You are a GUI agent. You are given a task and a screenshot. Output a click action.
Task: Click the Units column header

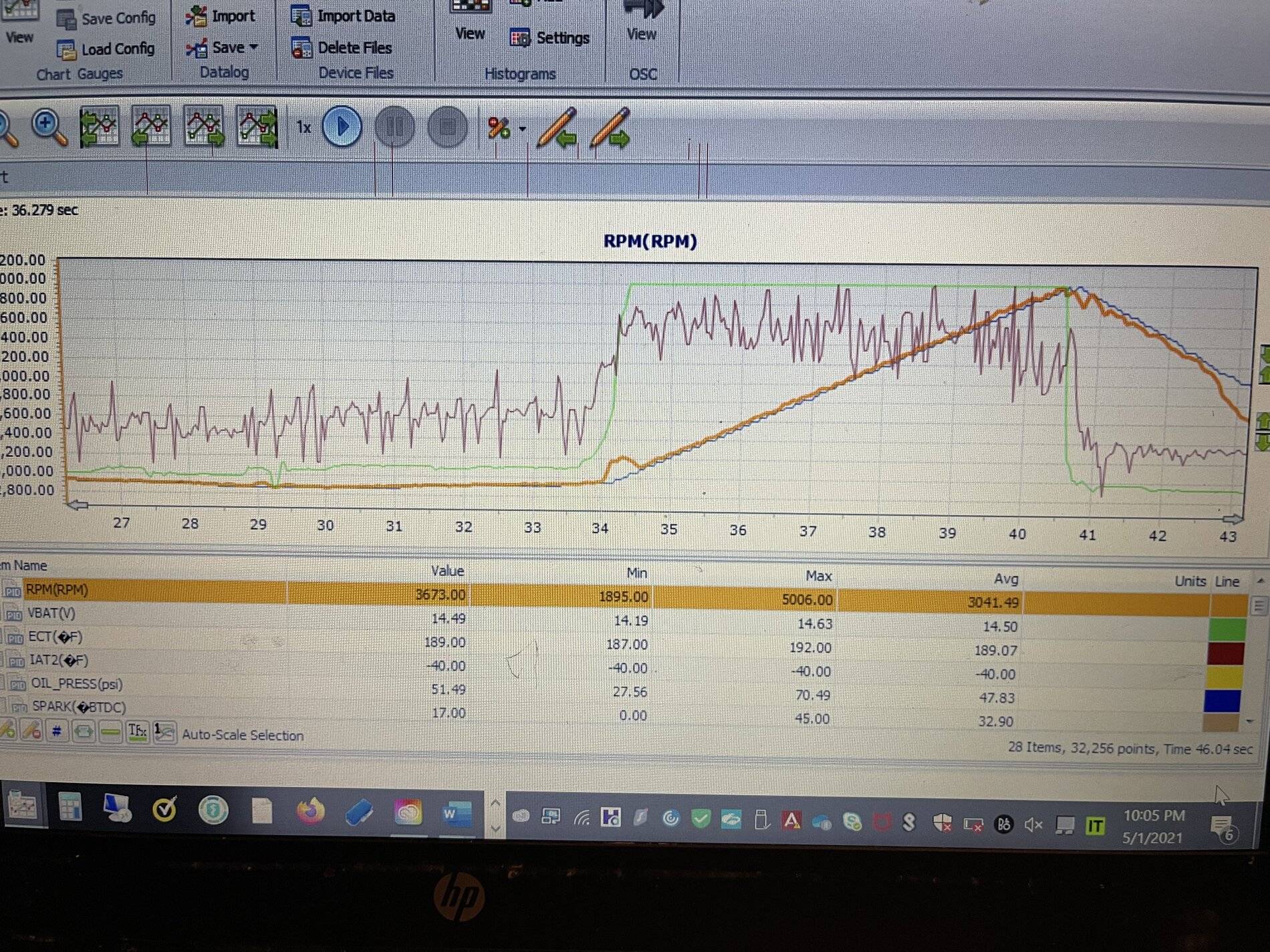[x=1190, y=581]
